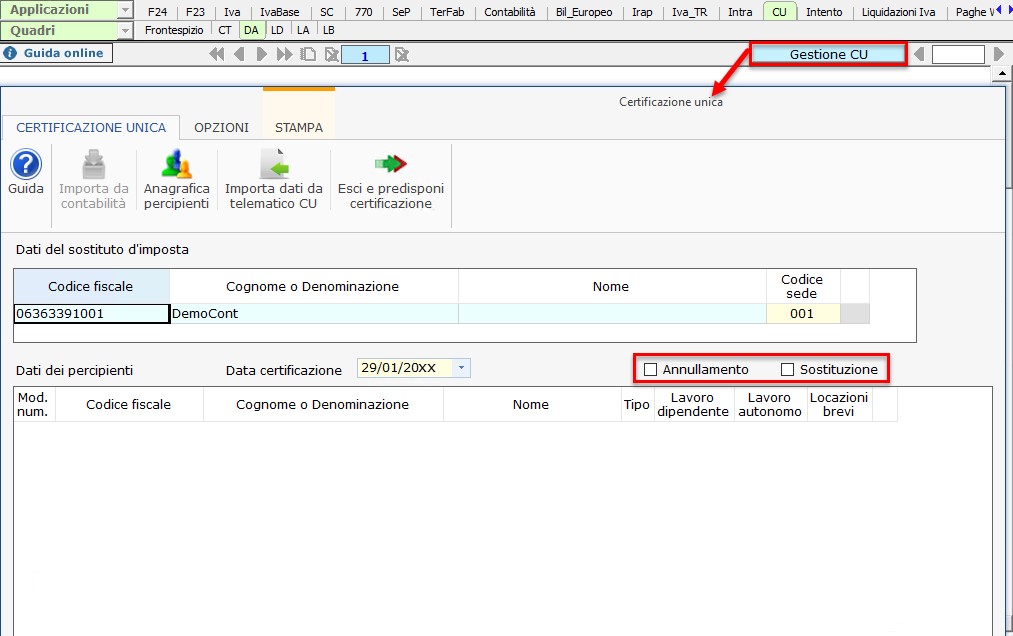
Task: Expand the Applicazioni dropdown
Action: [125, 10]
